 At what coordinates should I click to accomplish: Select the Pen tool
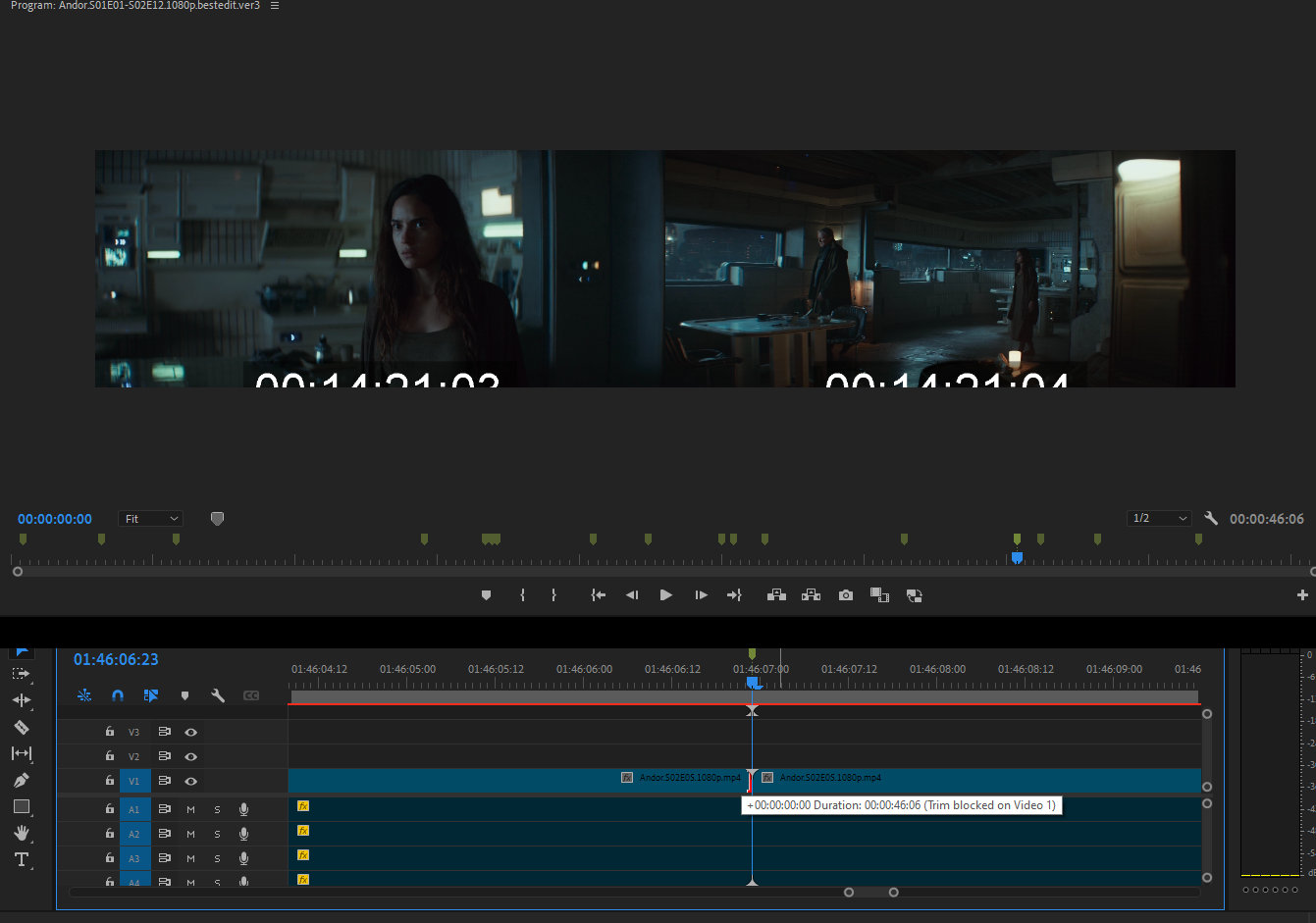point(21,780)
